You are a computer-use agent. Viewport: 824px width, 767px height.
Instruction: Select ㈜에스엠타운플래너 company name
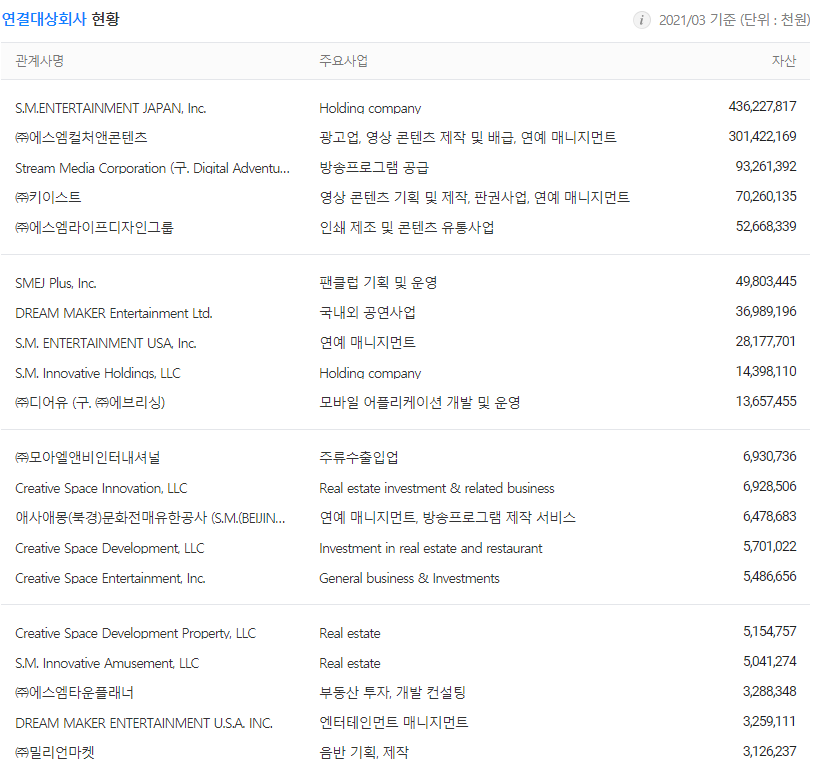click(74, 692)
